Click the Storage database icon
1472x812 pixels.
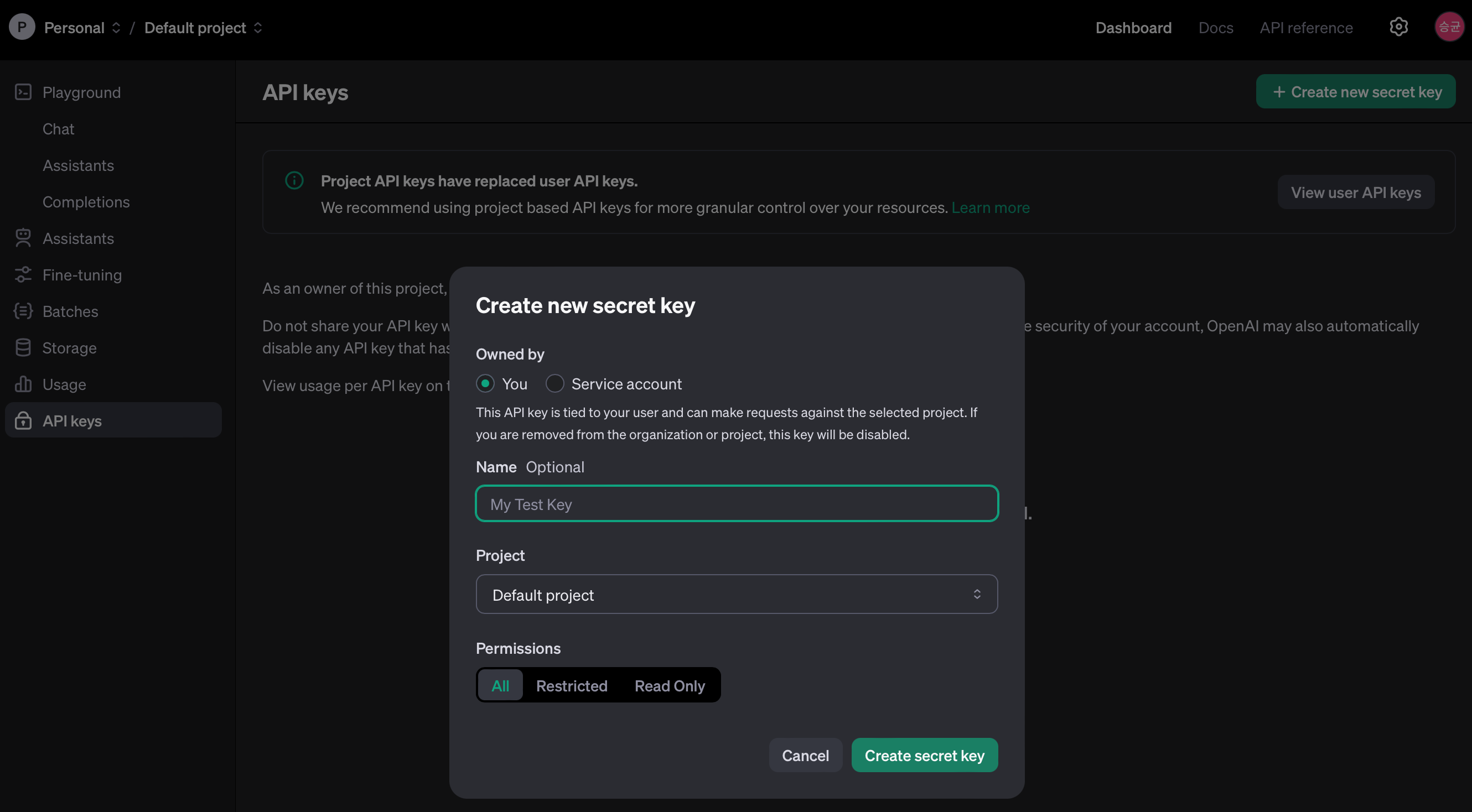pyautogui.click(x=23, y=348)
